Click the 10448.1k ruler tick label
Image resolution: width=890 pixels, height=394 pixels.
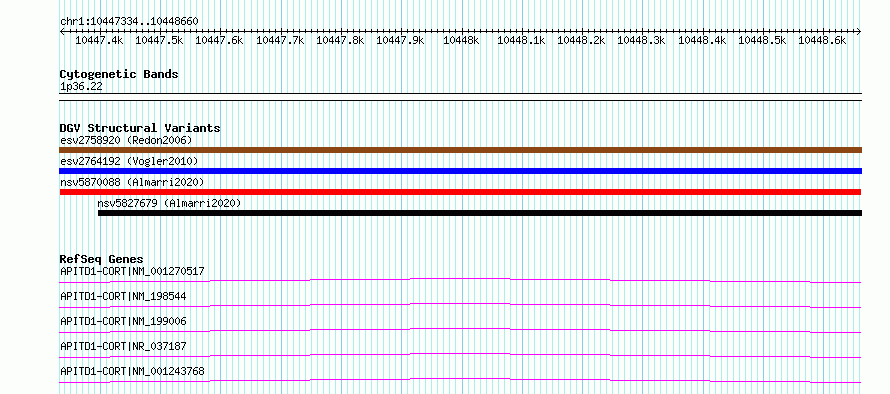pyautogui.click(x=521, y=40)
